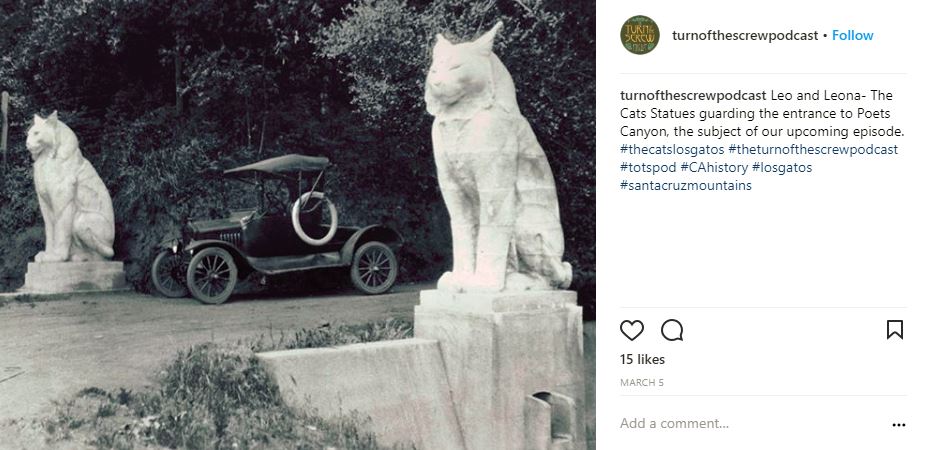
Task: Open turnofthescrewpodcast profile avatar
Action: (x=640, y=35)
